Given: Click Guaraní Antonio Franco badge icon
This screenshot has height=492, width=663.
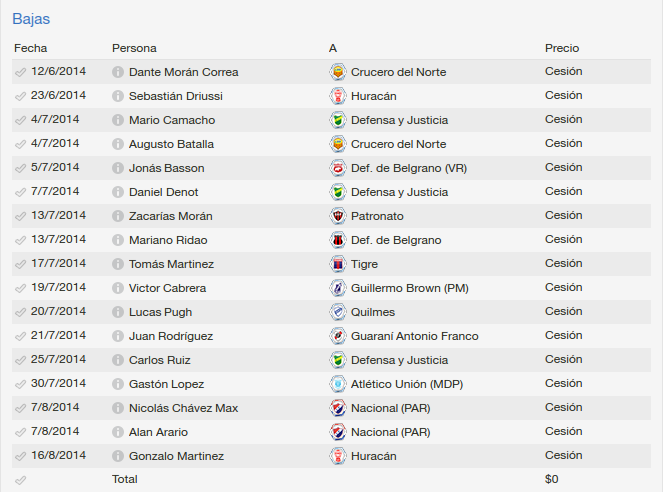Looking at the screenshot, I should click(338, 336).
